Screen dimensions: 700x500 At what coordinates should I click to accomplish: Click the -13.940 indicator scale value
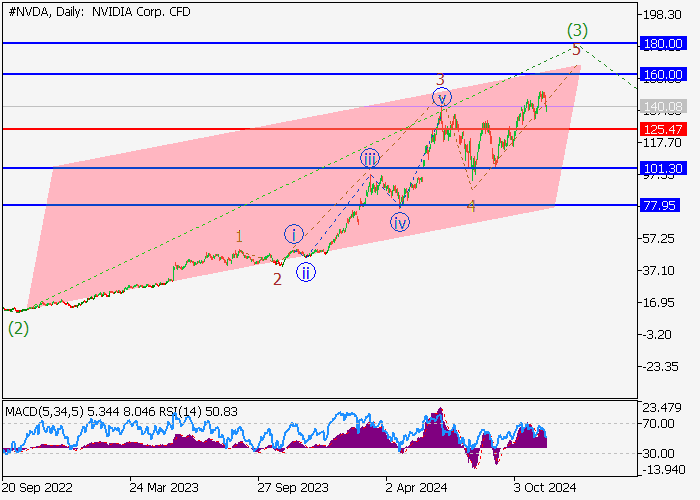(x=664, y=470)
